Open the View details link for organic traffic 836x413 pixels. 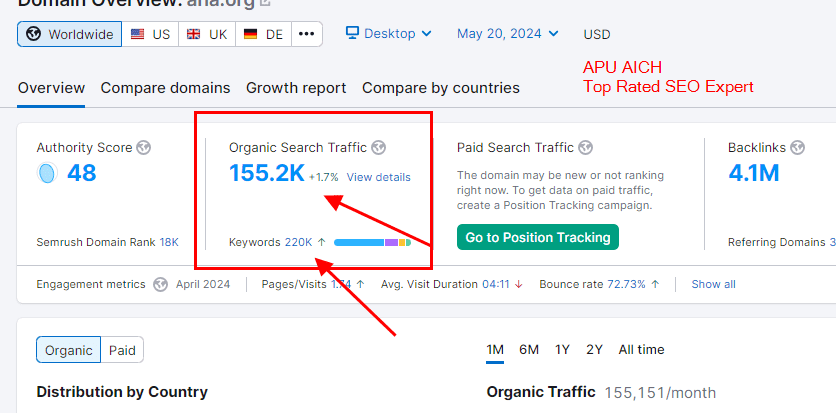click(x=378, y=177)
